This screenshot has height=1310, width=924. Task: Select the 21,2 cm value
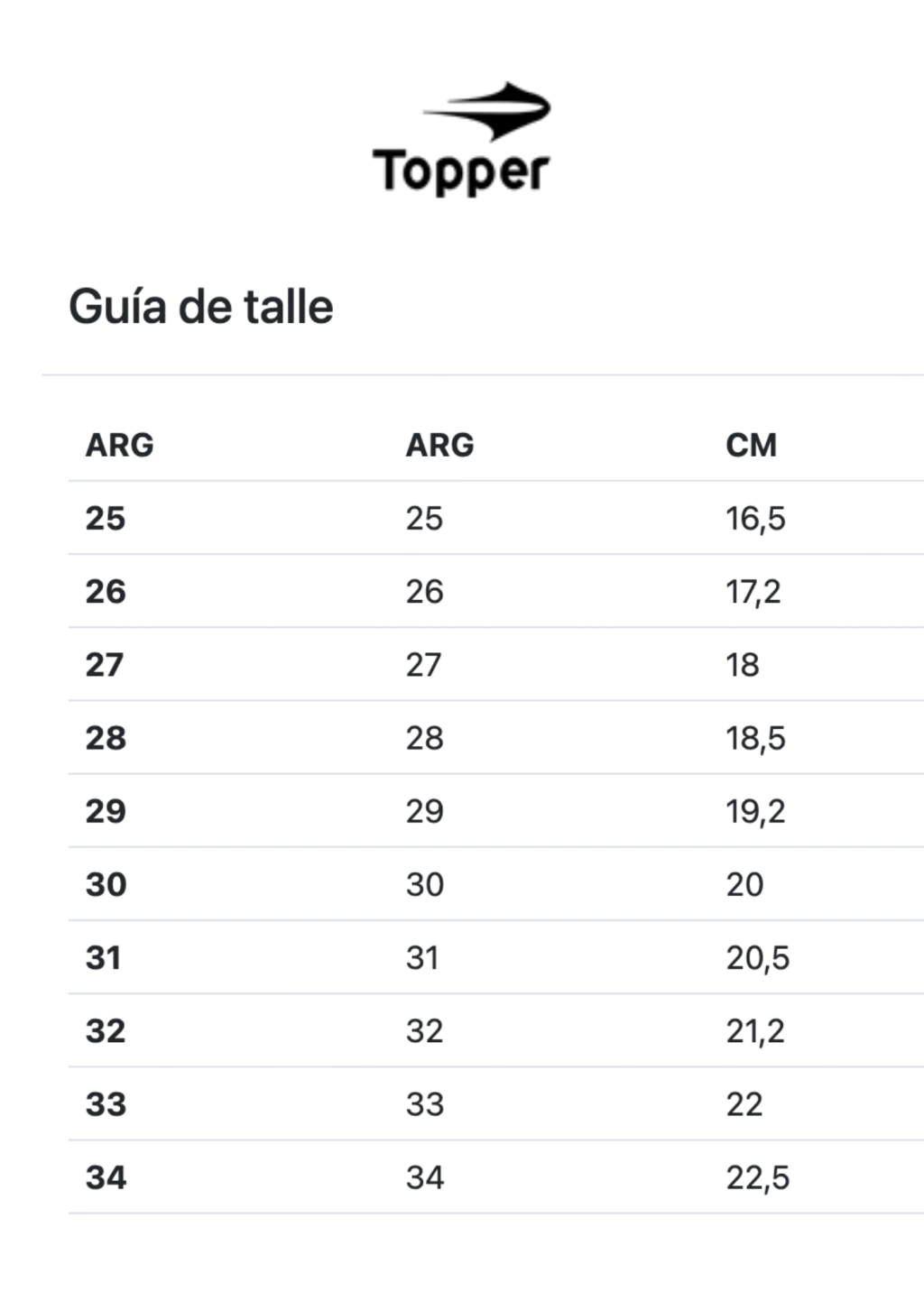pos(755,1030)
